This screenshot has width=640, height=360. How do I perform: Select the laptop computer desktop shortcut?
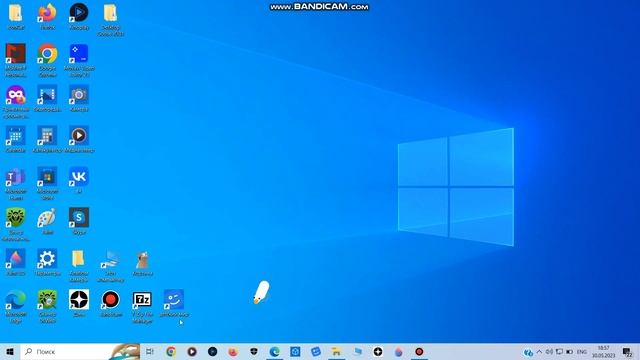(111, 265)
